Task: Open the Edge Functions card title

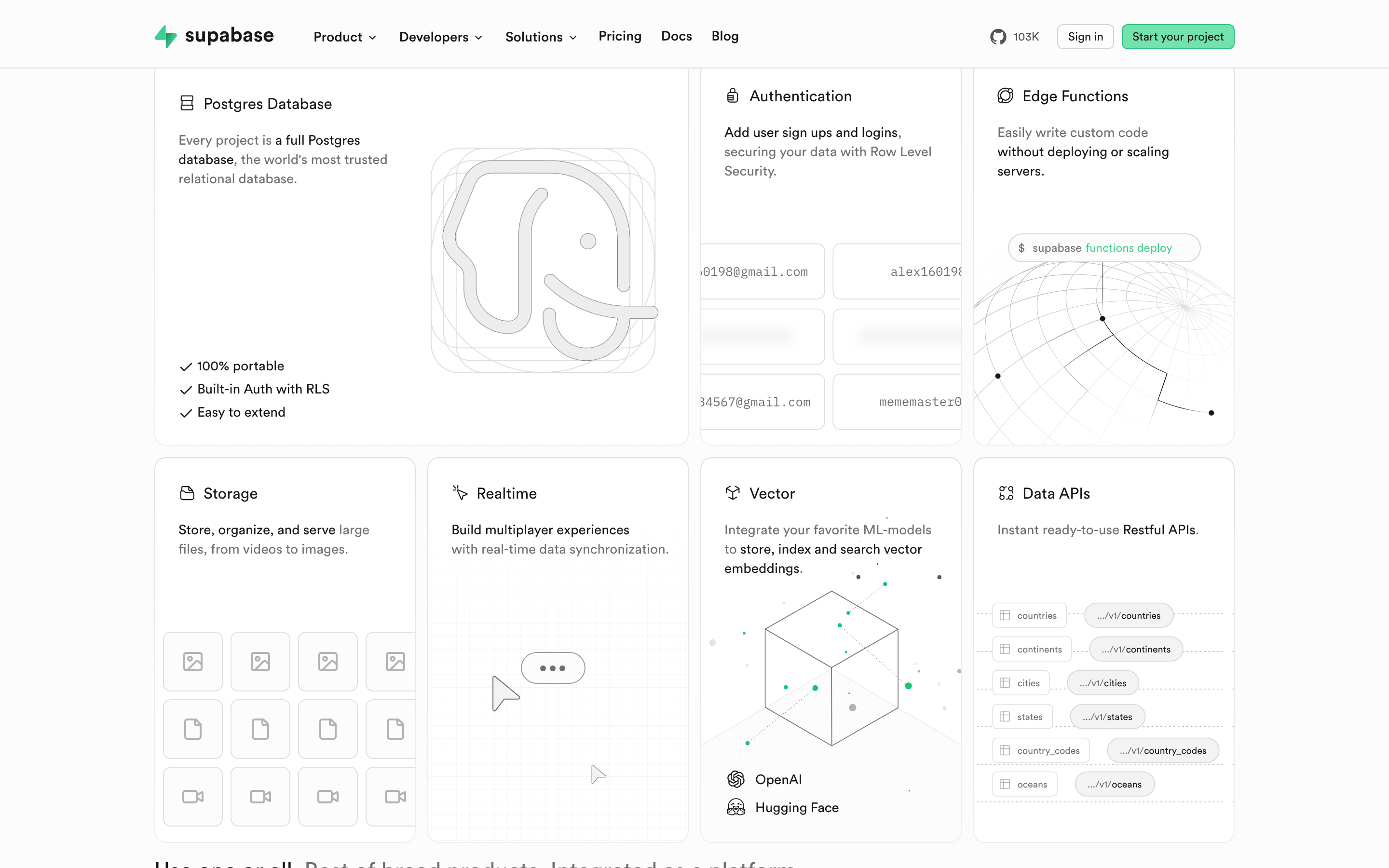Action: tap(1075, 96)
